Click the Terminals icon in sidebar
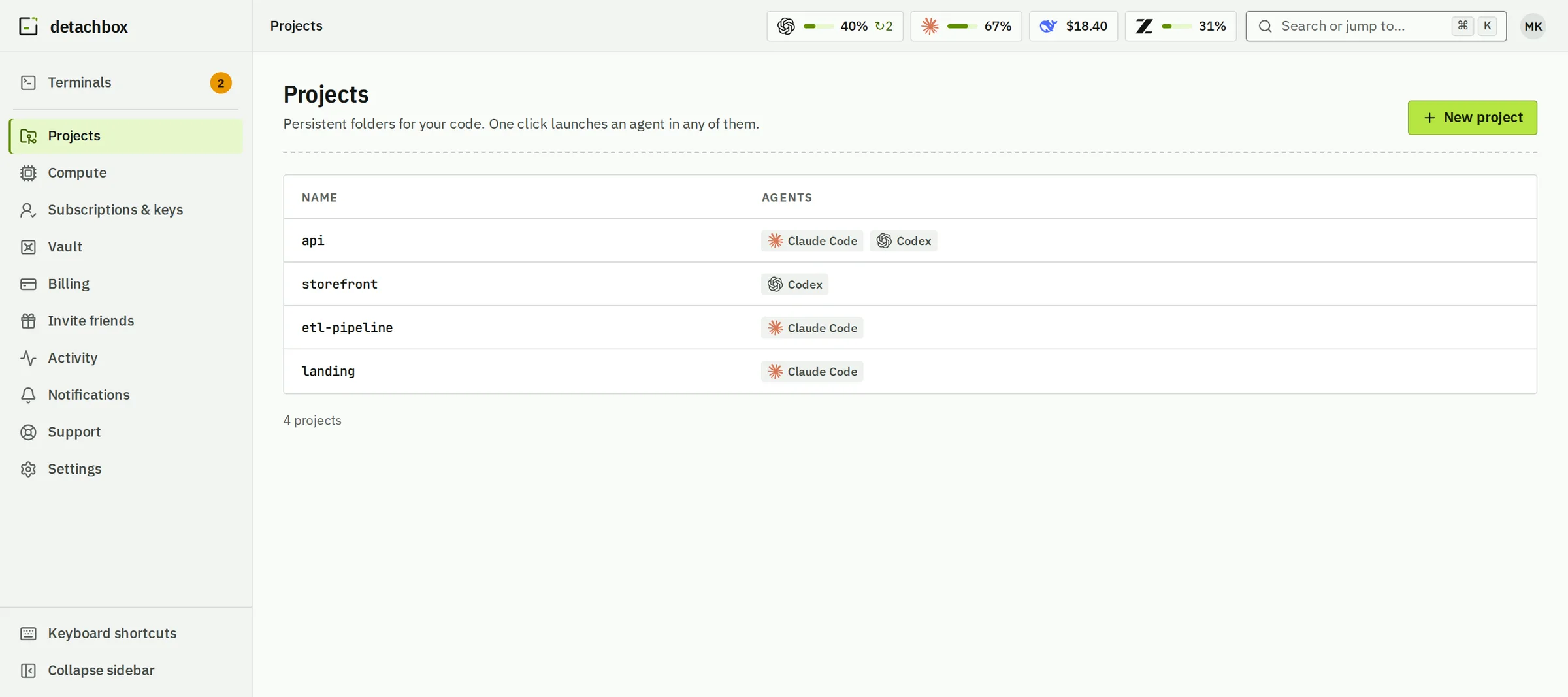Viewport: 1568px width, 697px height. (x=28, y=82)
